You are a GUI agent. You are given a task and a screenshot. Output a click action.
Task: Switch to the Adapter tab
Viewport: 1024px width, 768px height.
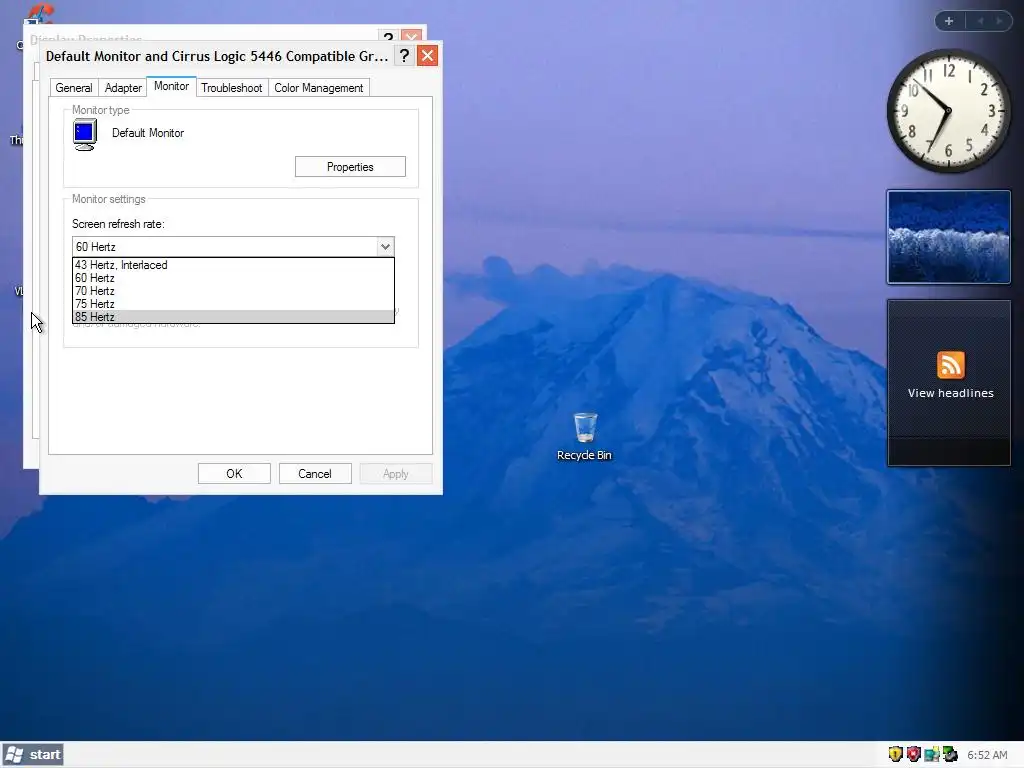click(123, 88)
